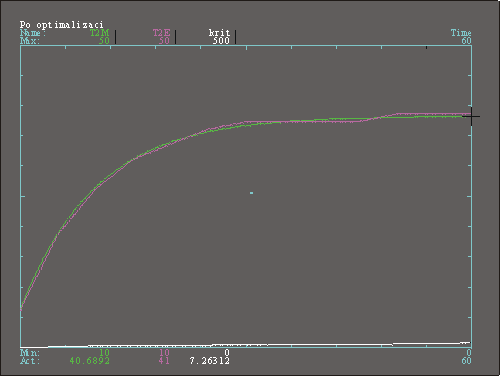Click the Po optimalizaci title text
500x376 pixels.
coord(62,25)
